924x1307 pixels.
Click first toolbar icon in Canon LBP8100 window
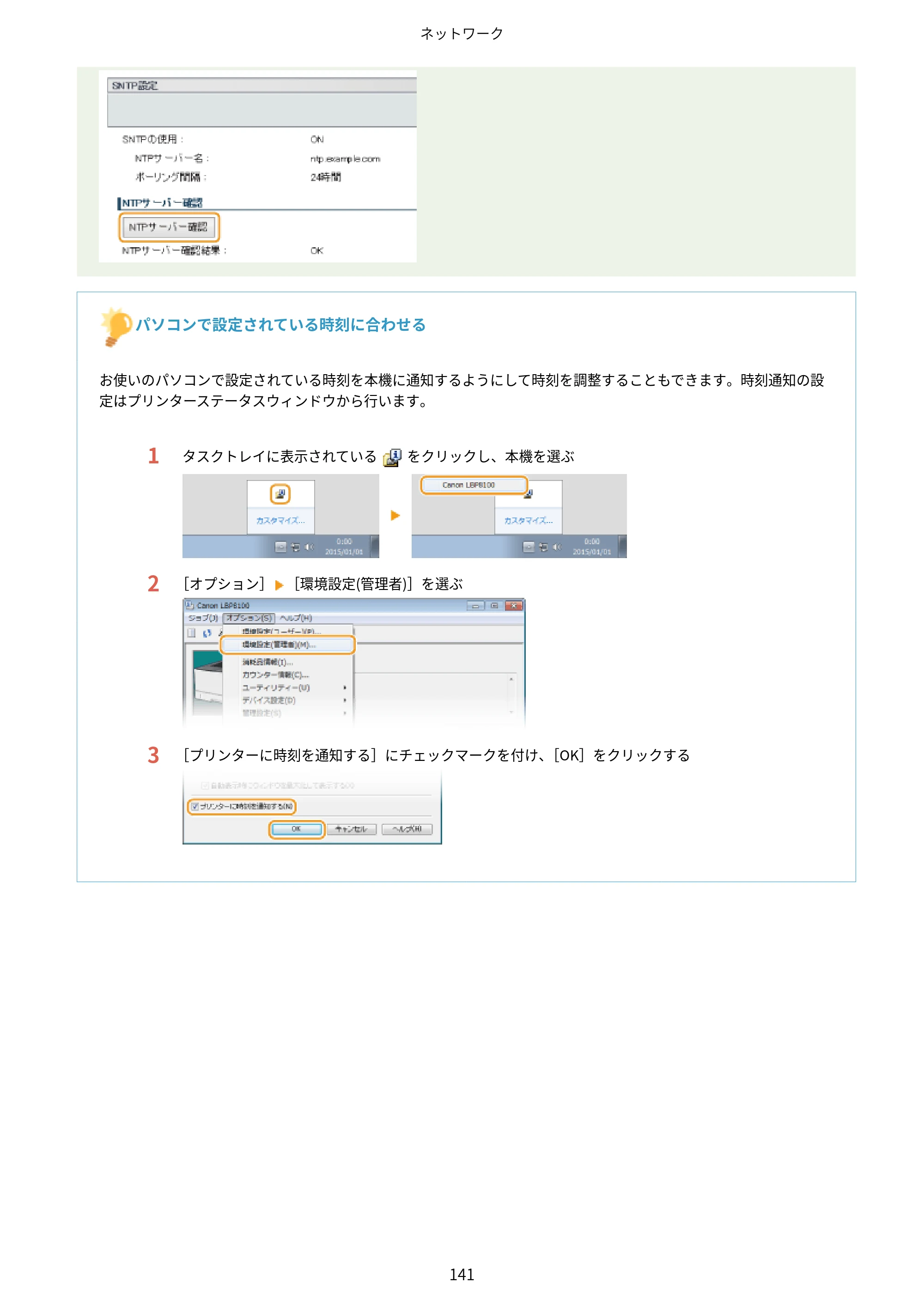tap(192, 633)
